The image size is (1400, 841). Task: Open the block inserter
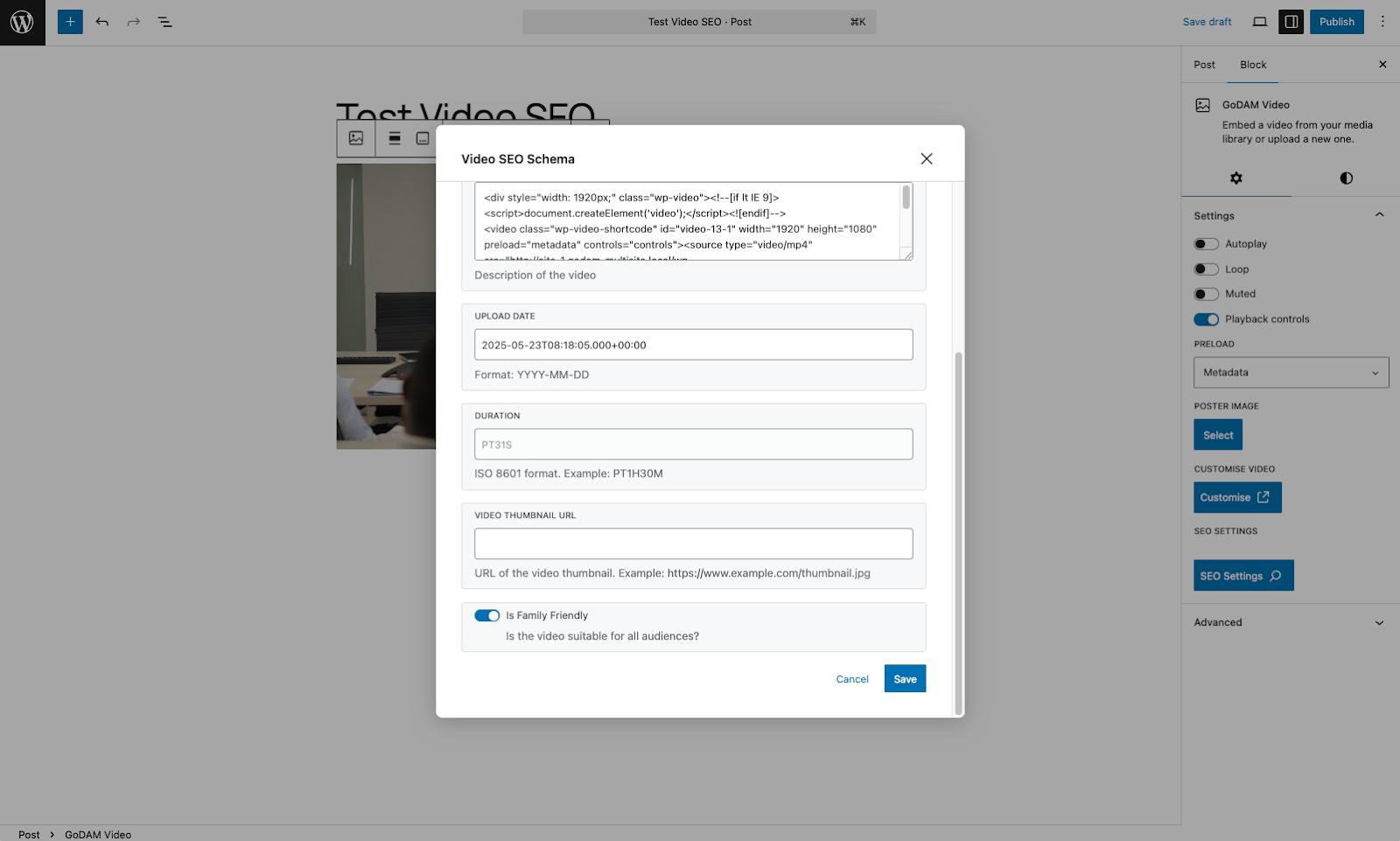(x=70, y=22)
